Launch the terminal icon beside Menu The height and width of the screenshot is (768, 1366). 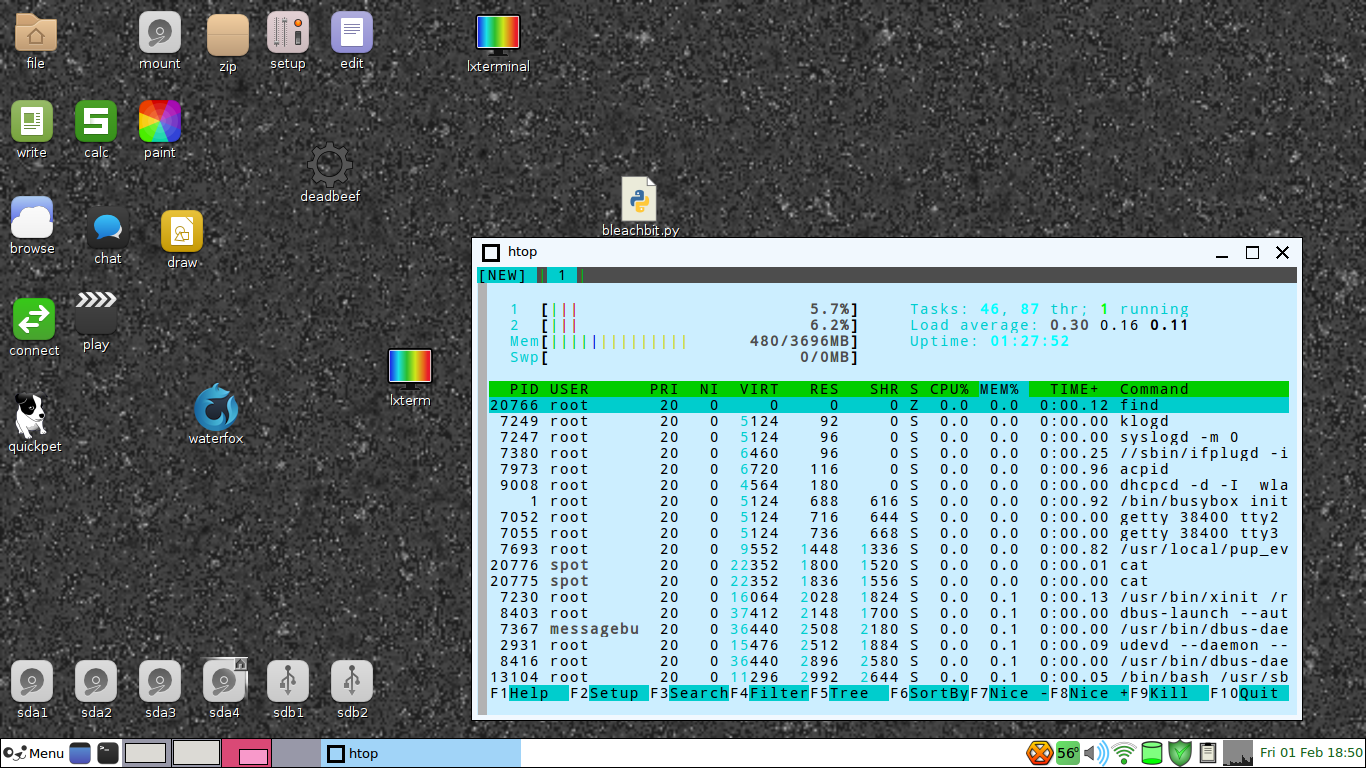[108, 753]
